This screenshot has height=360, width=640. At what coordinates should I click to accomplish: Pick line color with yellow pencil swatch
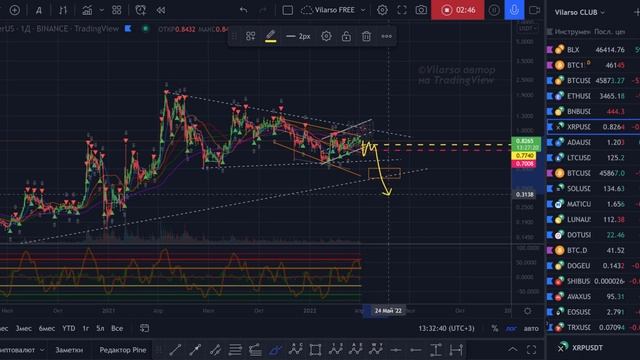pos(271,36)
